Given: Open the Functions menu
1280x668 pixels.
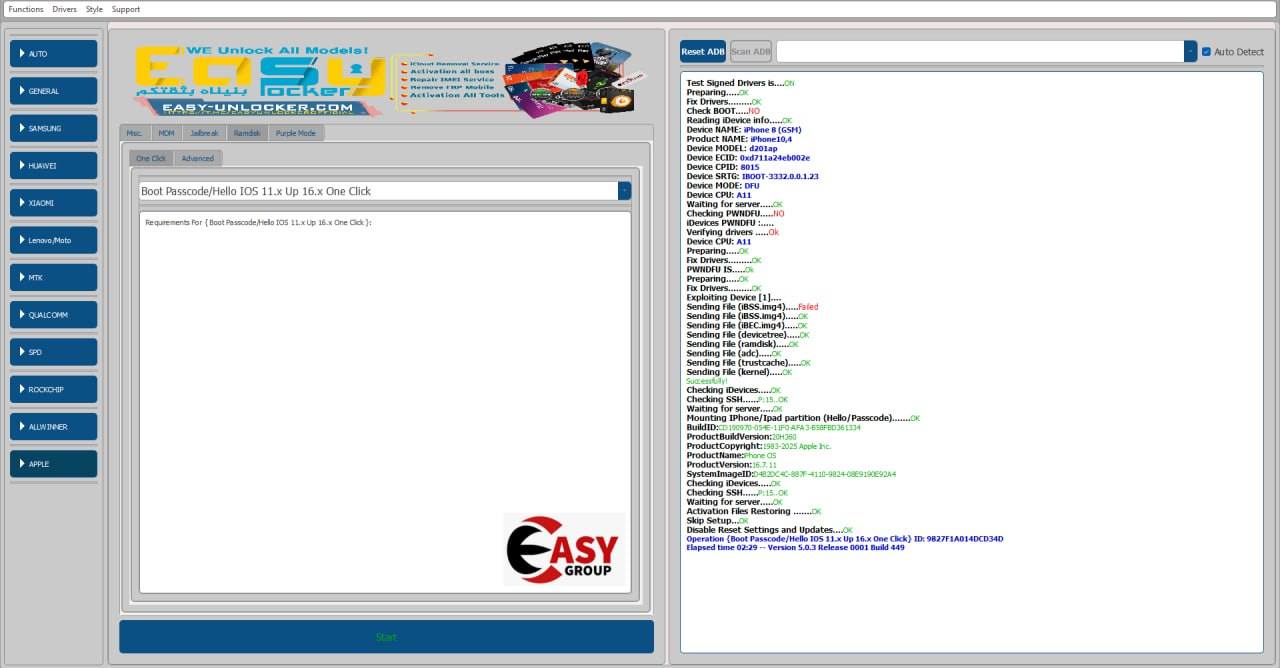Looking at the screenshot, I should [26, 9].
